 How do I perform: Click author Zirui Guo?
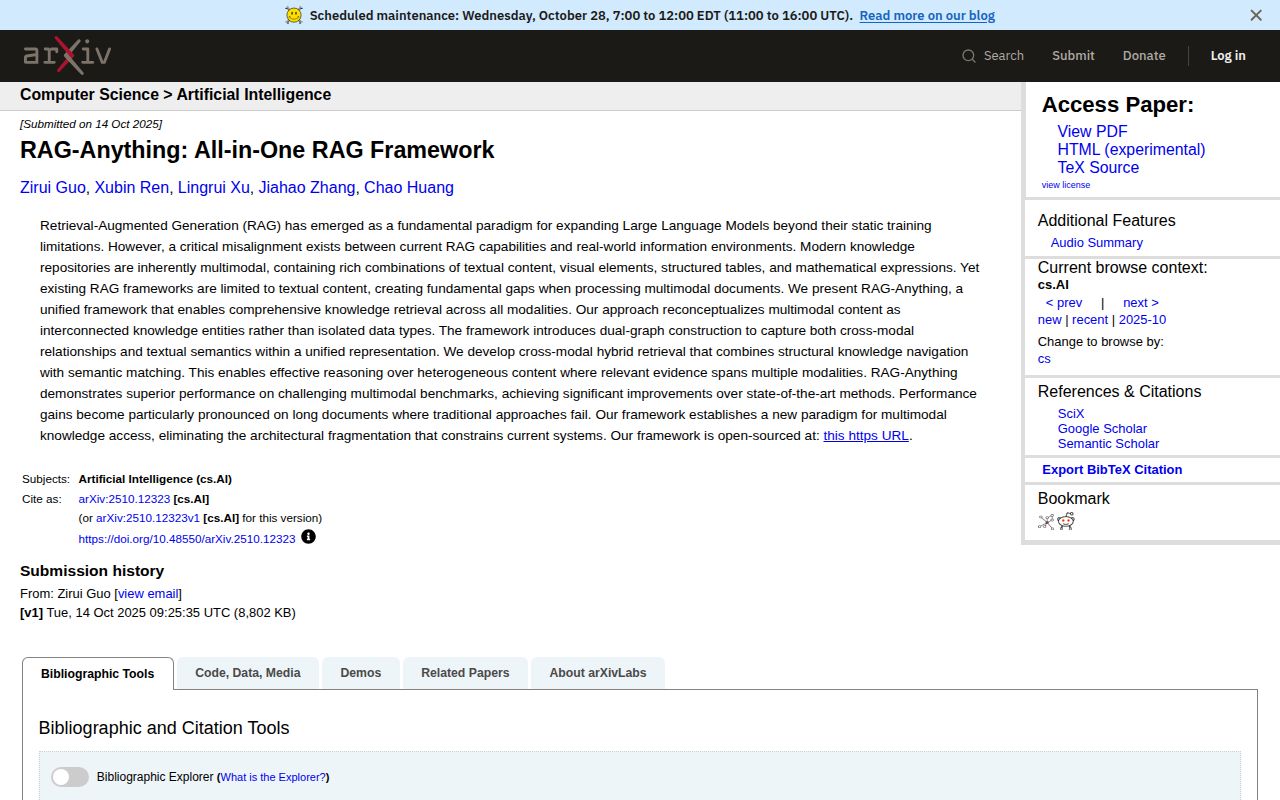tap(53, 187)
